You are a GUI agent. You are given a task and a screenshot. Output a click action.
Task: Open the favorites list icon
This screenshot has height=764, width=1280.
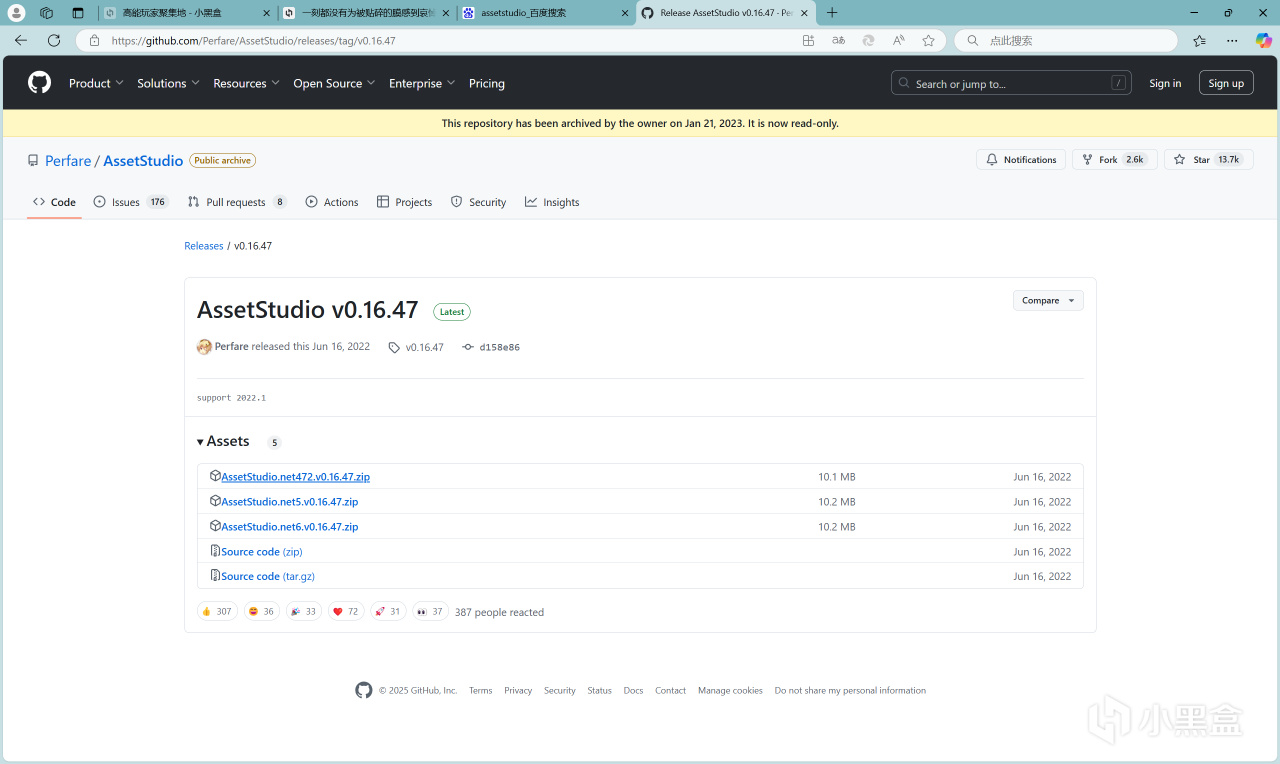click(1199, 41)
